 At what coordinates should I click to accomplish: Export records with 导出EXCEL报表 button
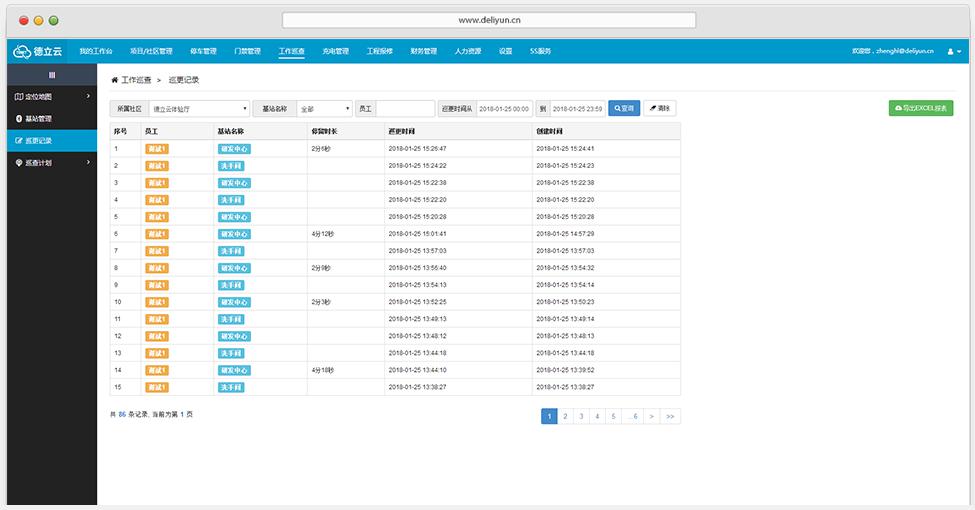pyautogui.click(x=921, y=108)
